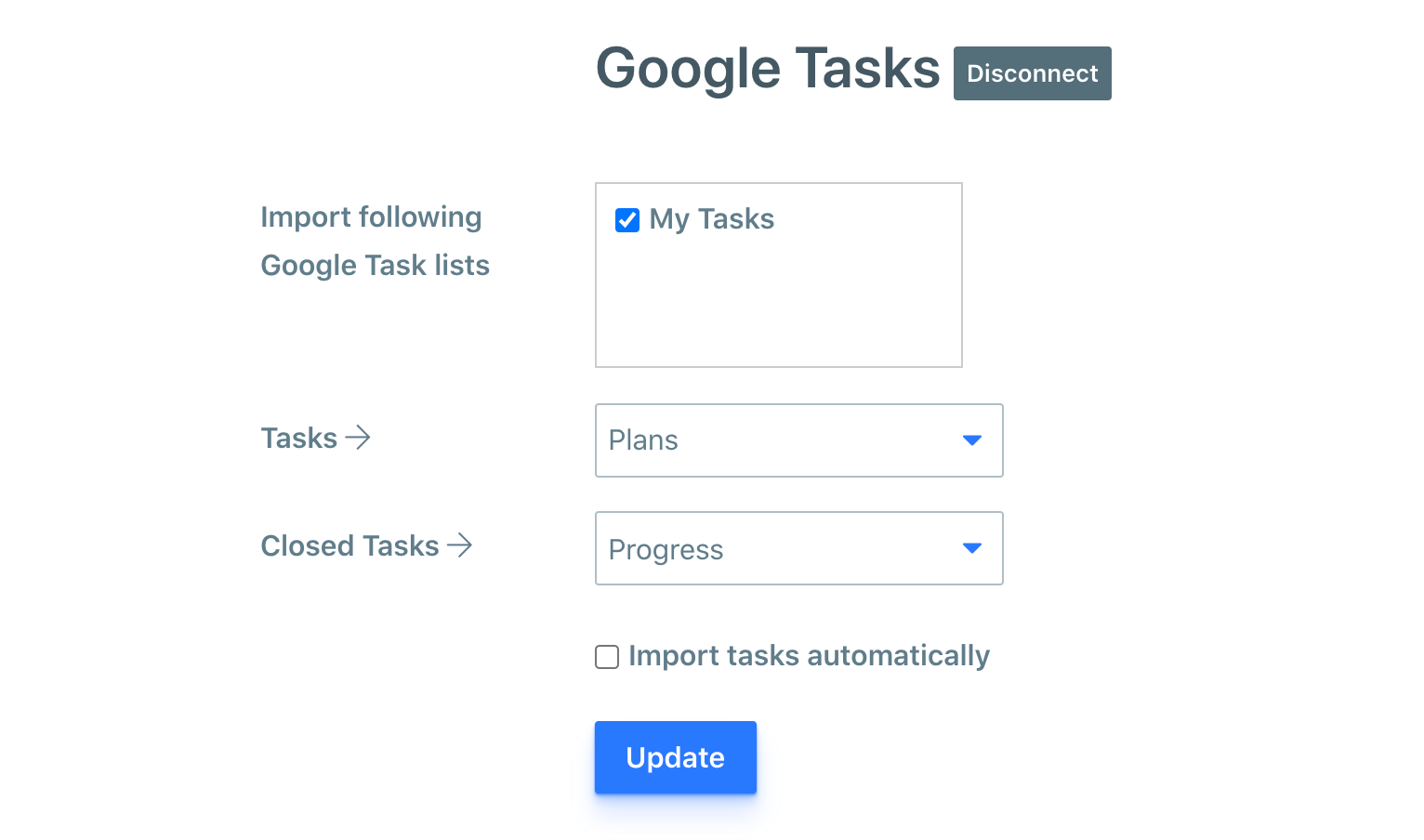Screen dimensions: 1424x840
Task: Click the Disconnect button
Action: (x=1032, y=73)
